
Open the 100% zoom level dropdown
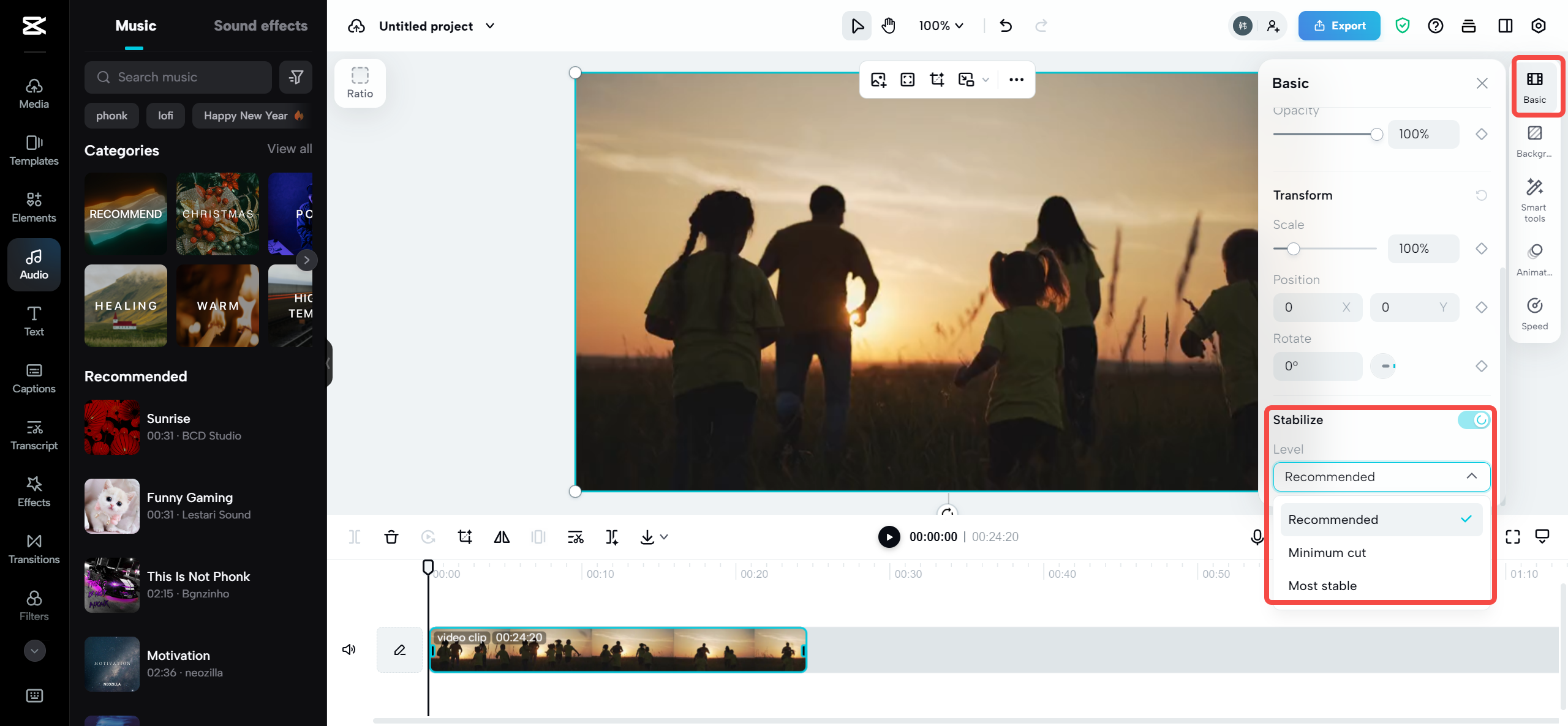[x=941, y=26]
